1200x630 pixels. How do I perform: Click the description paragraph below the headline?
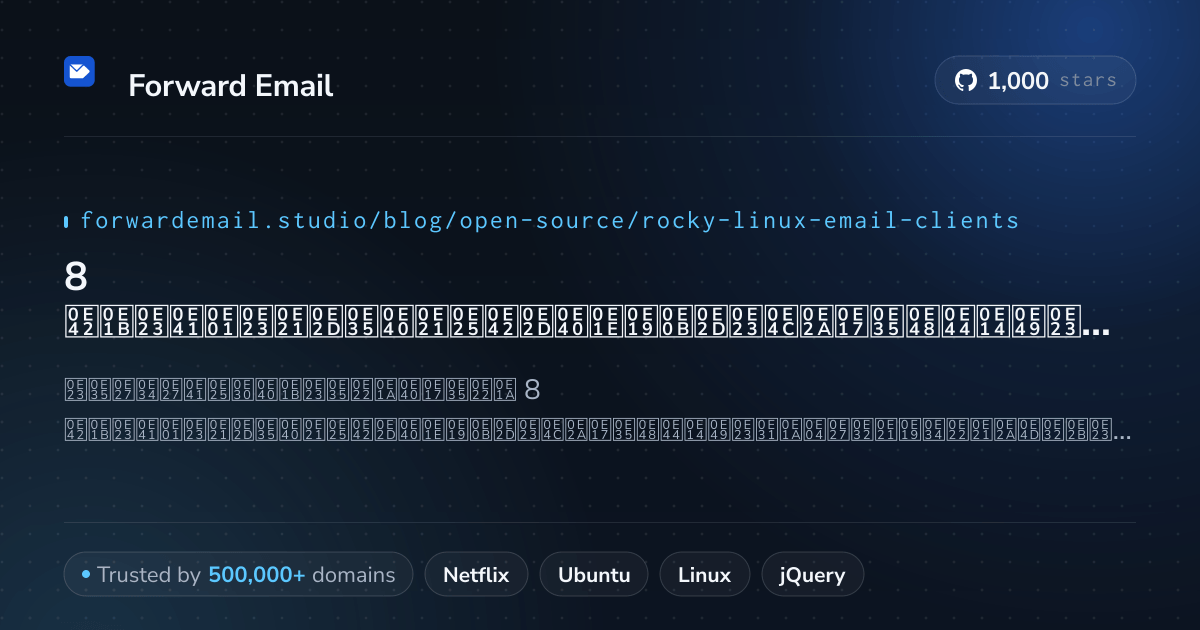[598, 410]
